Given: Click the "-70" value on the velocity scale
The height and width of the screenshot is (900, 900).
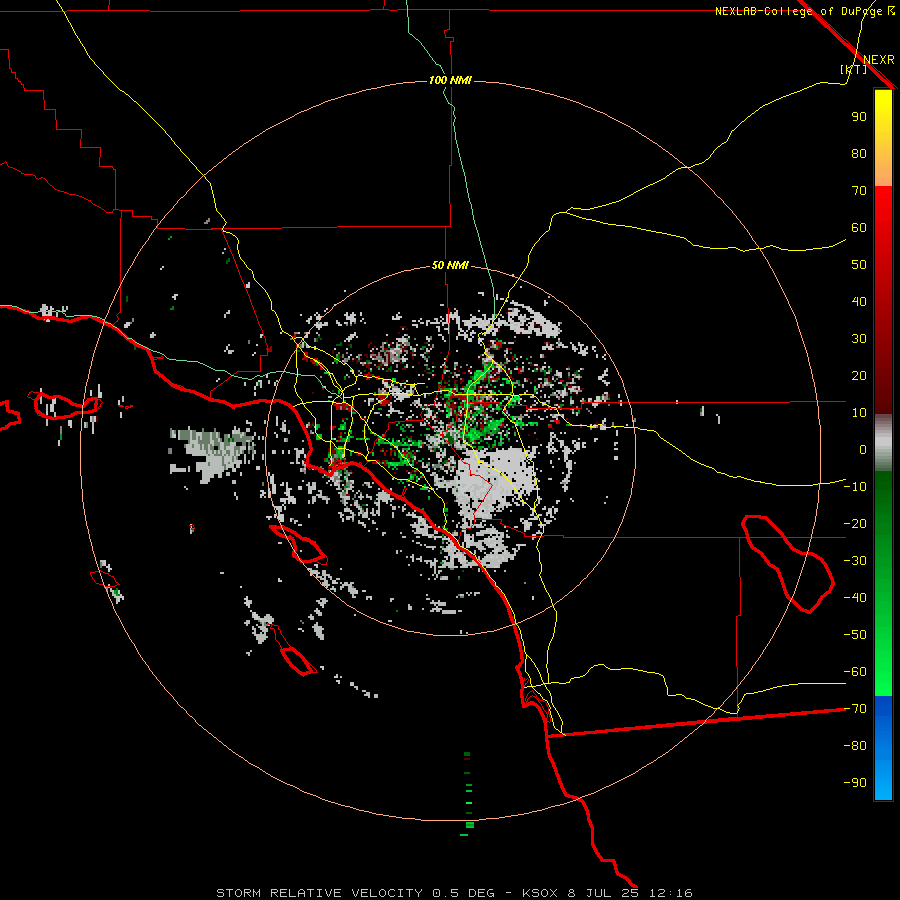Looking at the screenshot, I should (855, 708).
